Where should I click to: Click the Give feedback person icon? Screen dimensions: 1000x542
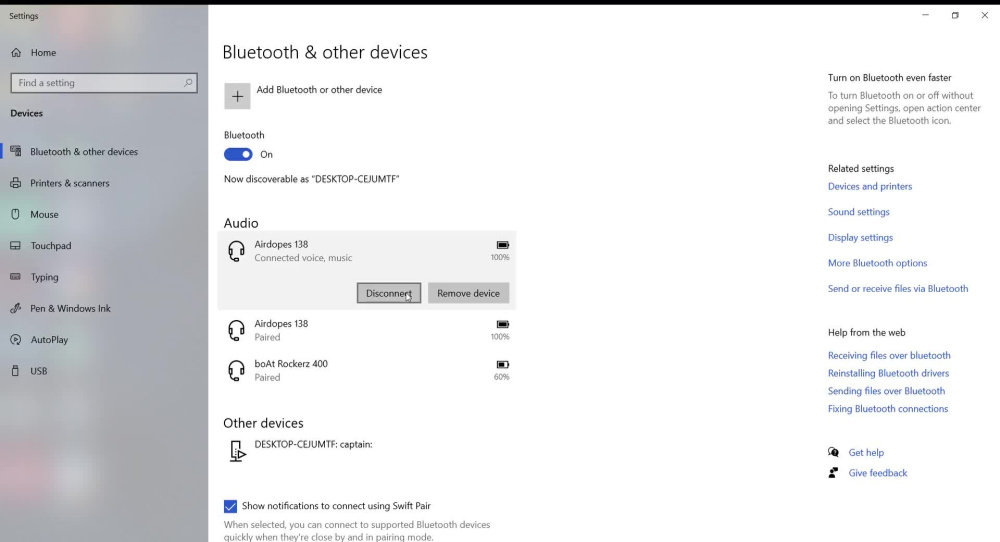coord(833,472)
